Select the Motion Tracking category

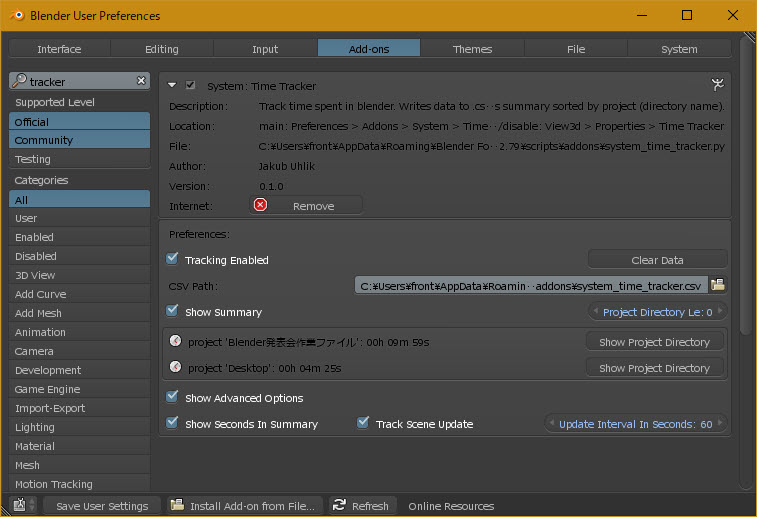[x=80, y=484]
